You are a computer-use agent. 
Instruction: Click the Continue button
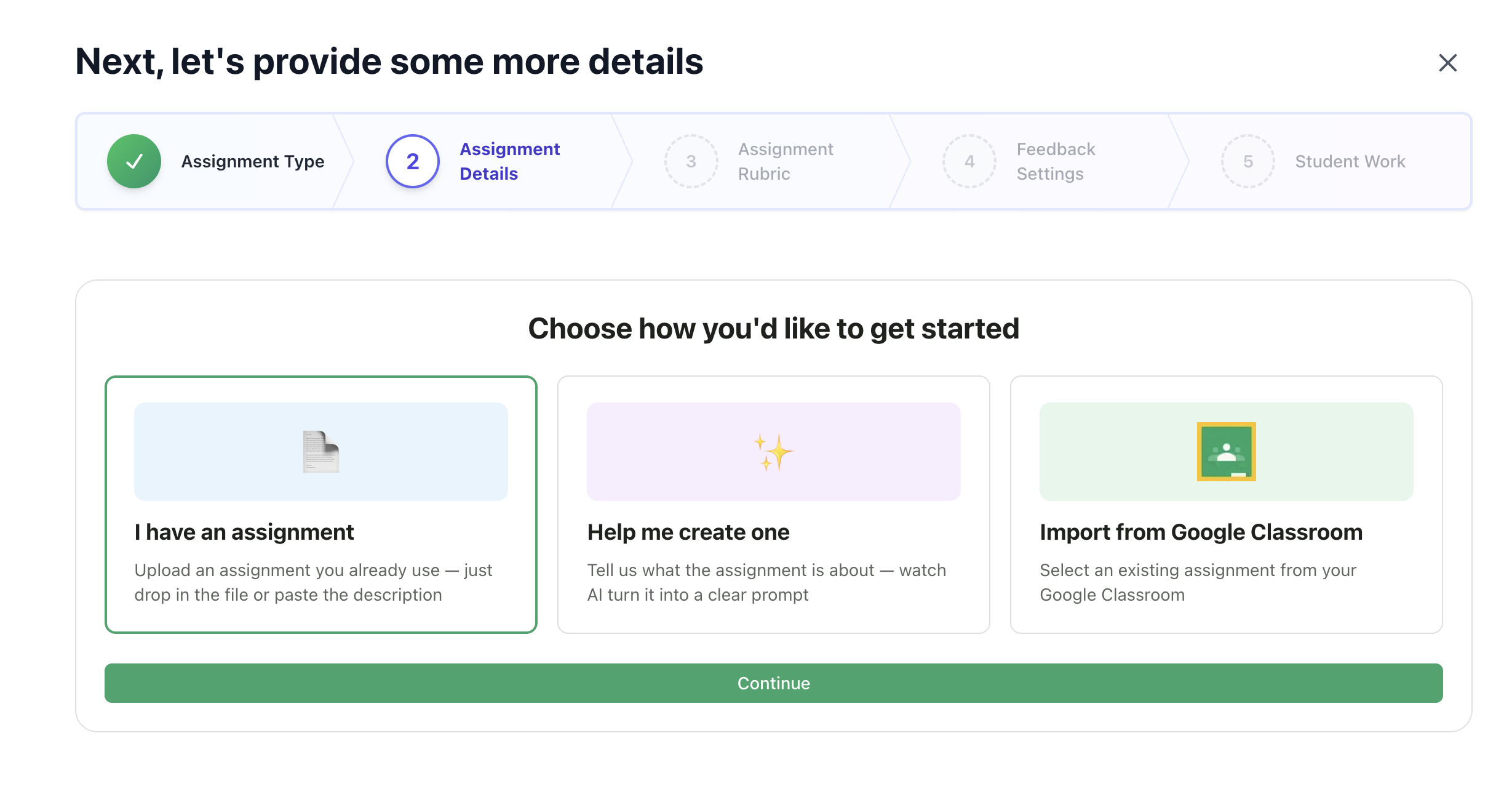[773, 683]
